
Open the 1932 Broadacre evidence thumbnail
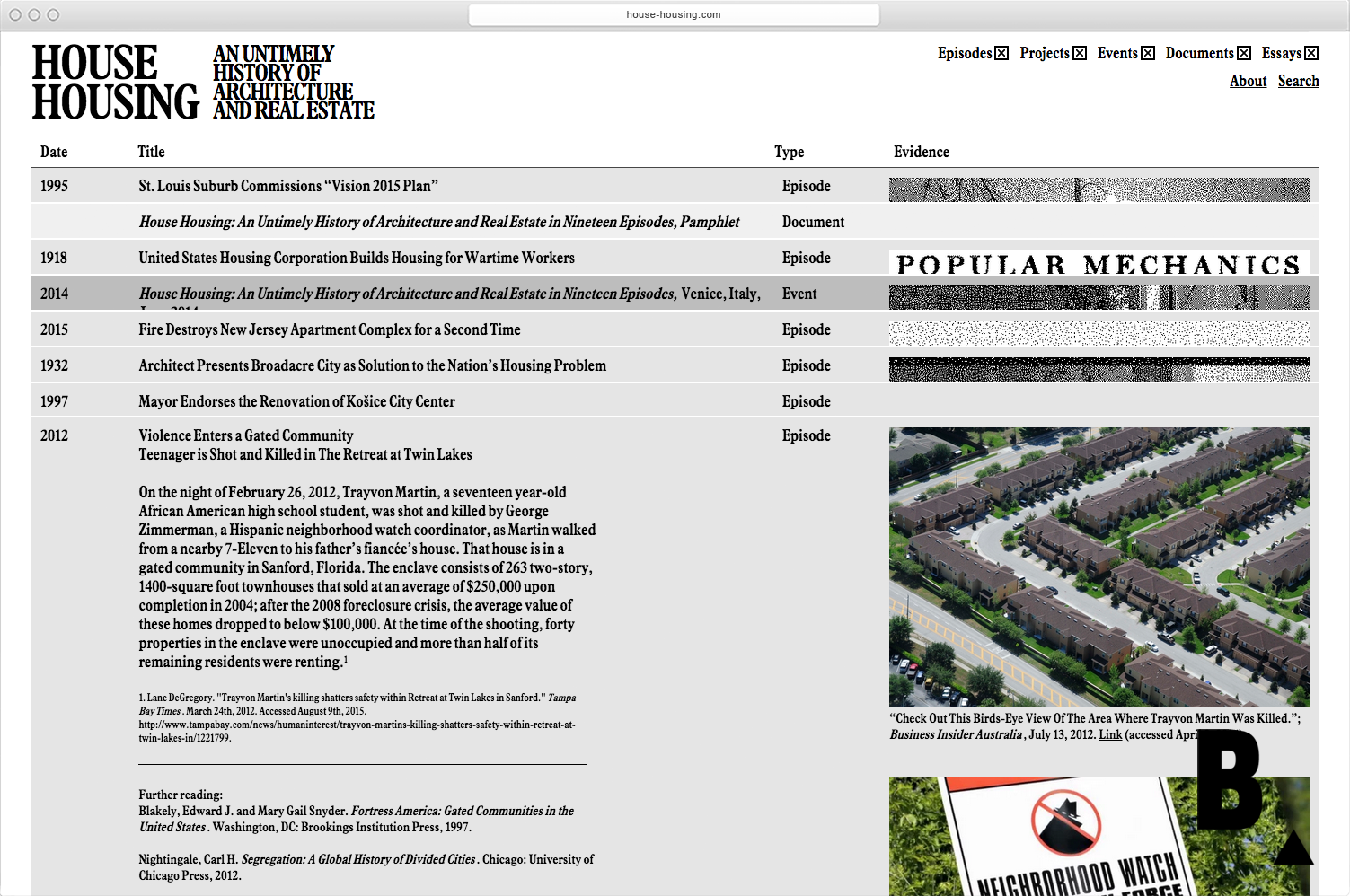[1099, 369]
